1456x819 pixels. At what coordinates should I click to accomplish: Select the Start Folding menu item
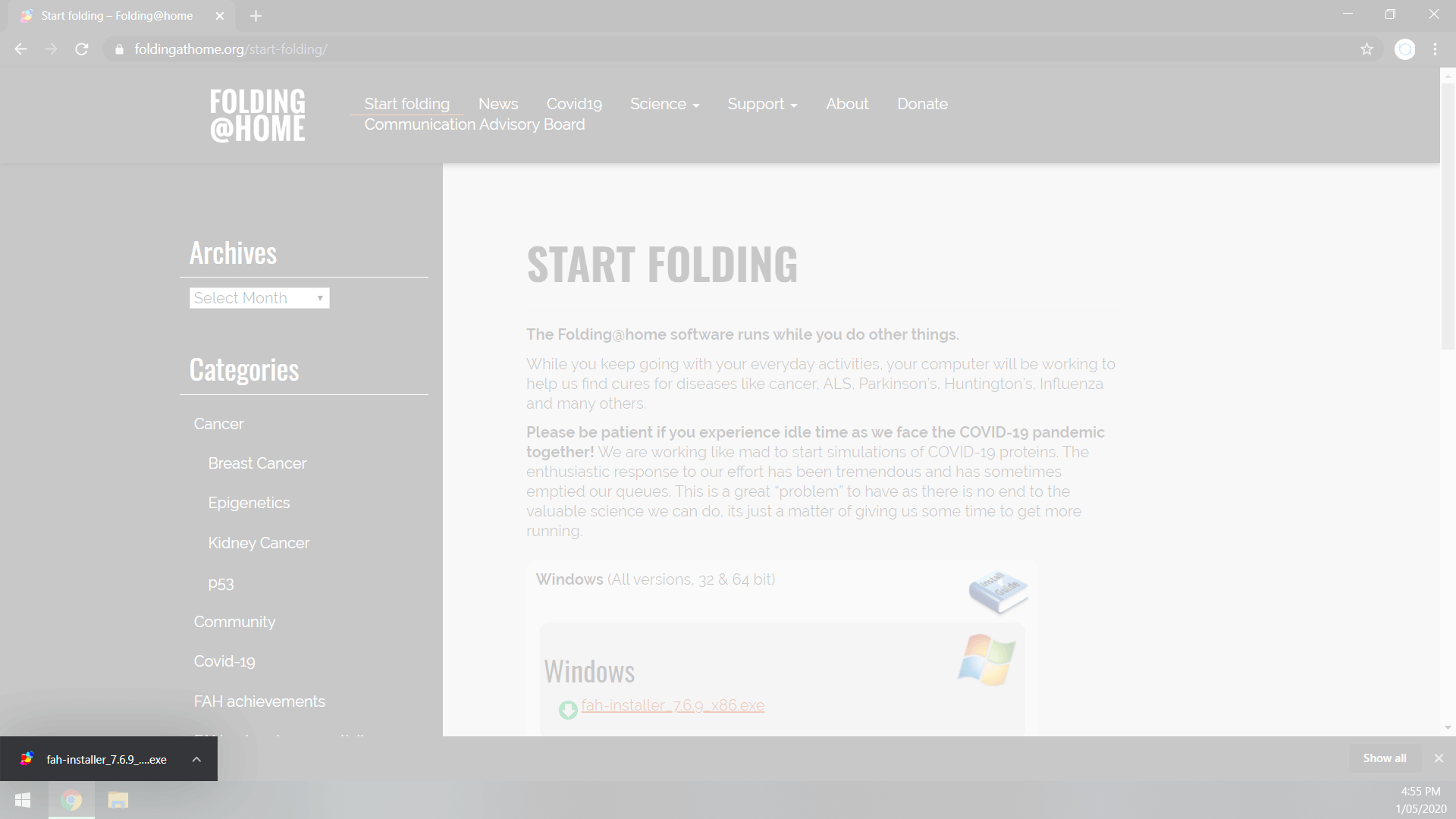[407, 104]
